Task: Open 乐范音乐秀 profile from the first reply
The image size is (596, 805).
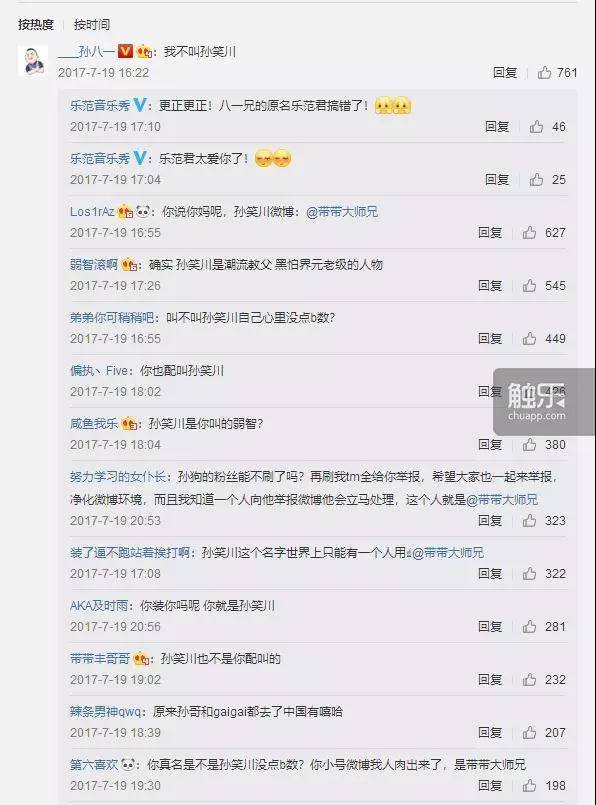Action: click(x=100, y=105)
